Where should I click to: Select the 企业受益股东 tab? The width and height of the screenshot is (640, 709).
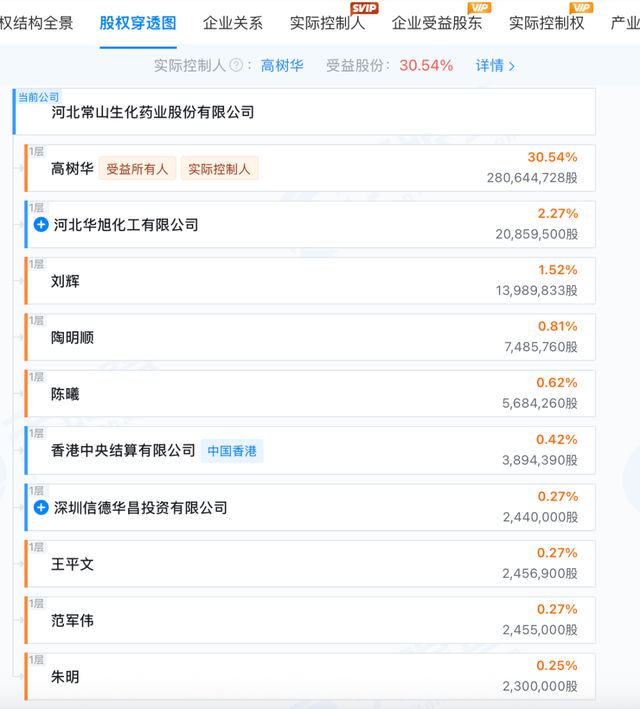[x=436, y=23]
